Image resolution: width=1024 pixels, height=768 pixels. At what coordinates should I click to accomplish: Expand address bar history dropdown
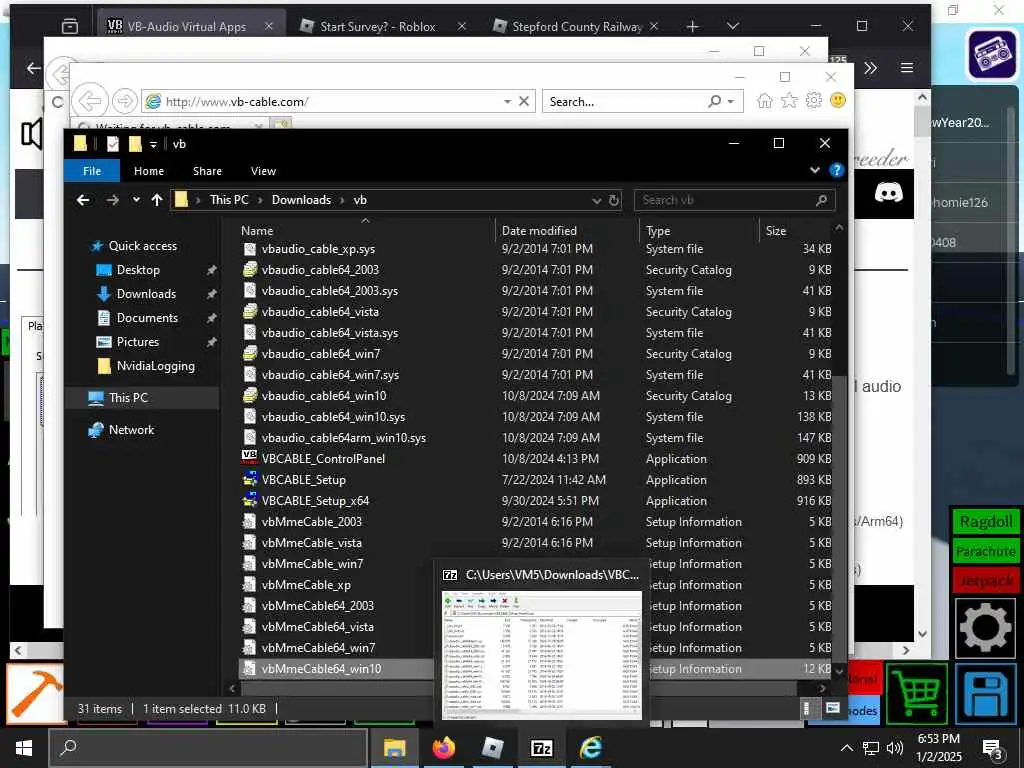point(596,200)
